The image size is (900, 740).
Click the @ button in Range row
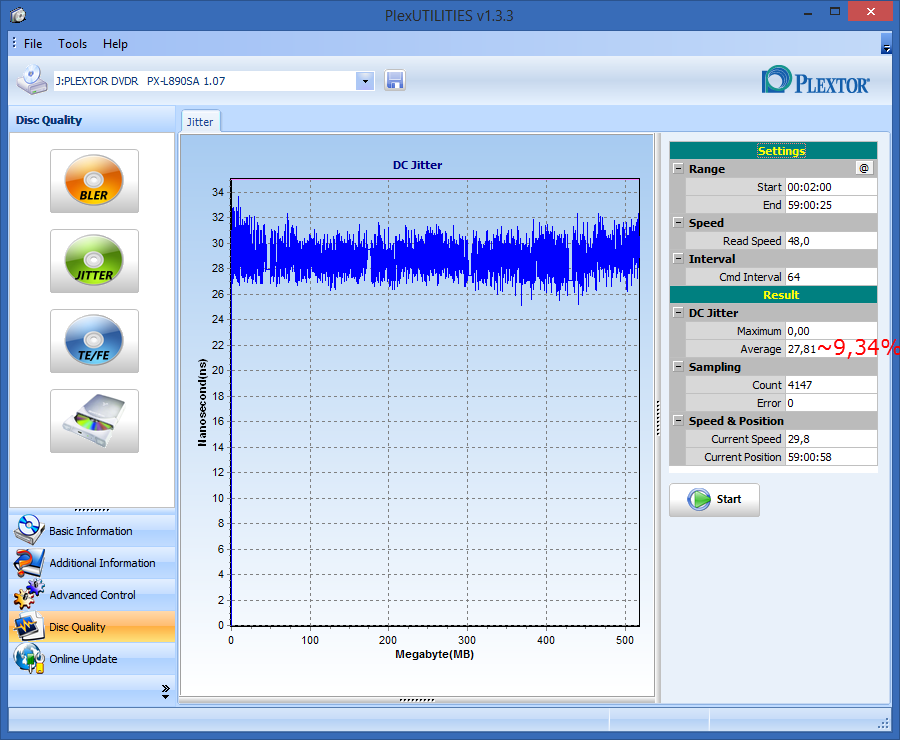coord(864,168)
